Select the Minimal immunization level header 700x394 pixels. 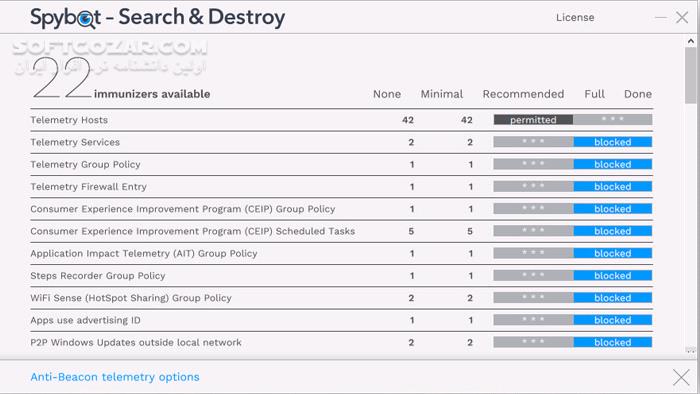(442, 94)
